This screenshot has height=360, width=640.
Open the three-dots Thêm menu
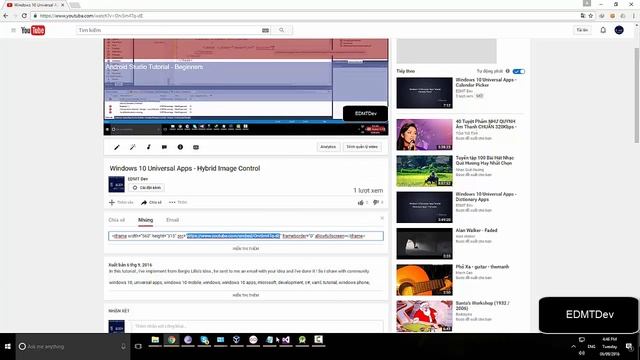point(178,202)
